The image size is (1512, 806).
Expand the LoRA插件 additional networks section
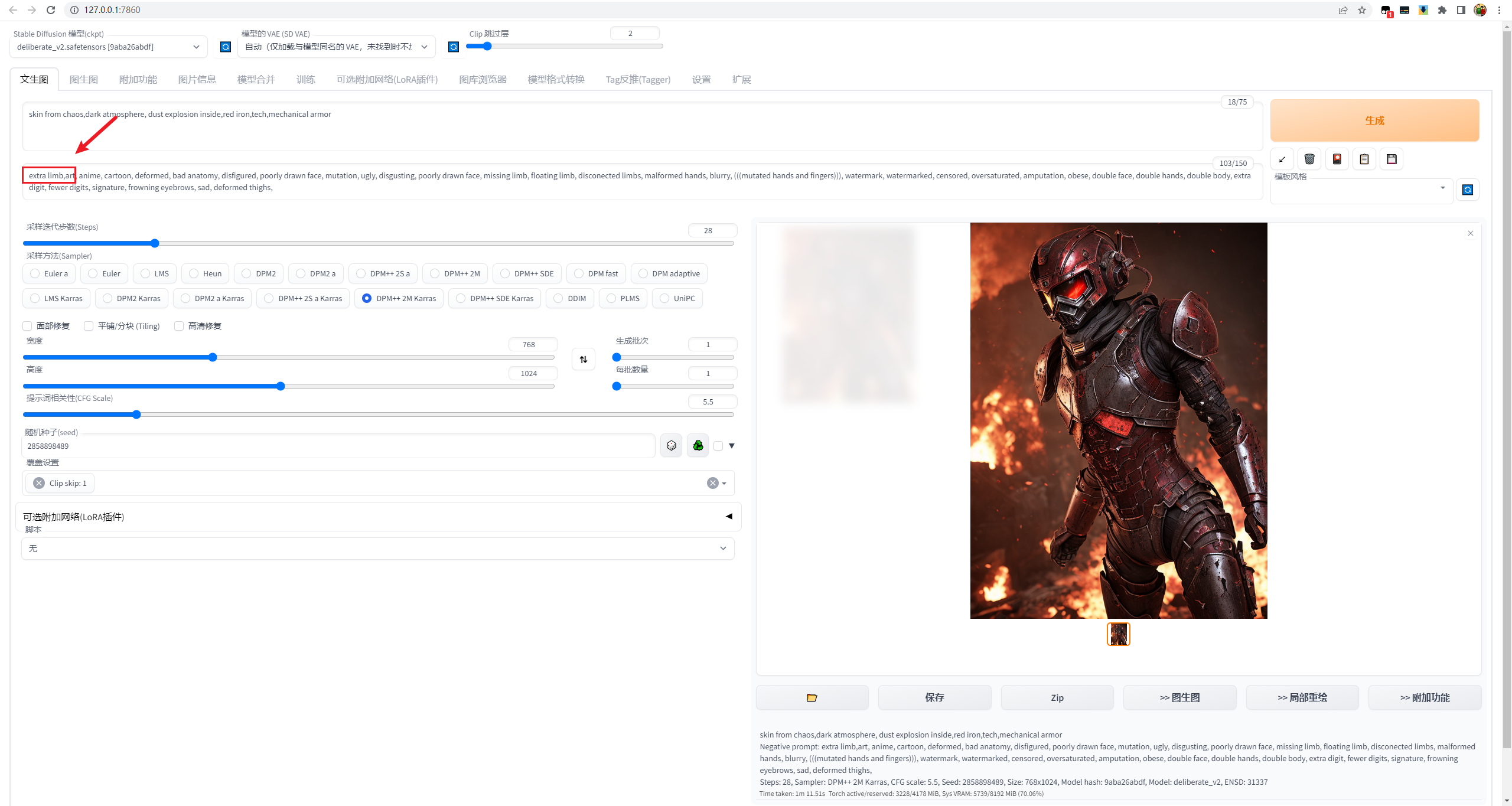pos(729,517)
